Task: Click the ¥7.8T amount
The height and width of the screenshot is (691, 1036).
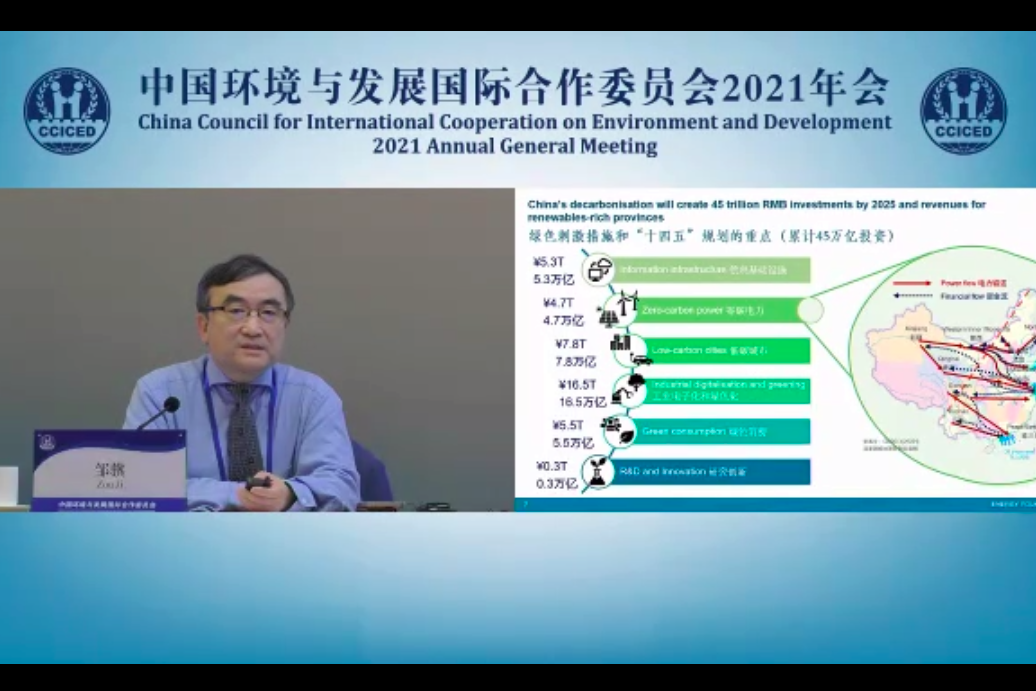Action: click(571, 344)
